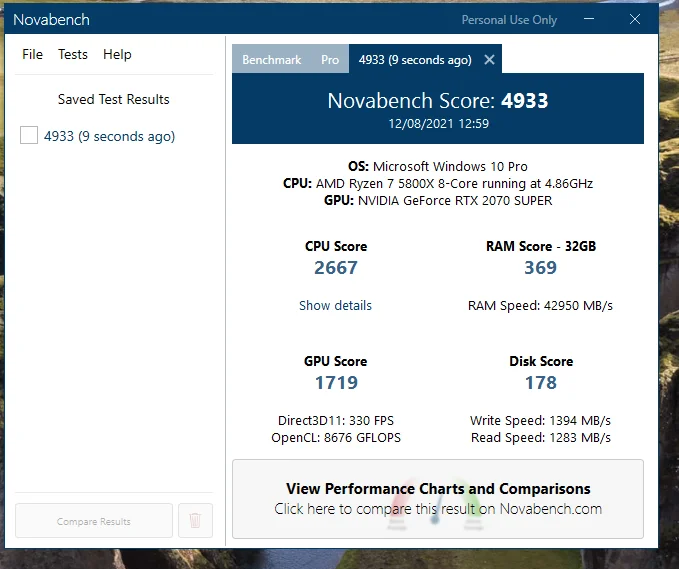
Task: Open the File menu
Action: [x=32, y=55]
